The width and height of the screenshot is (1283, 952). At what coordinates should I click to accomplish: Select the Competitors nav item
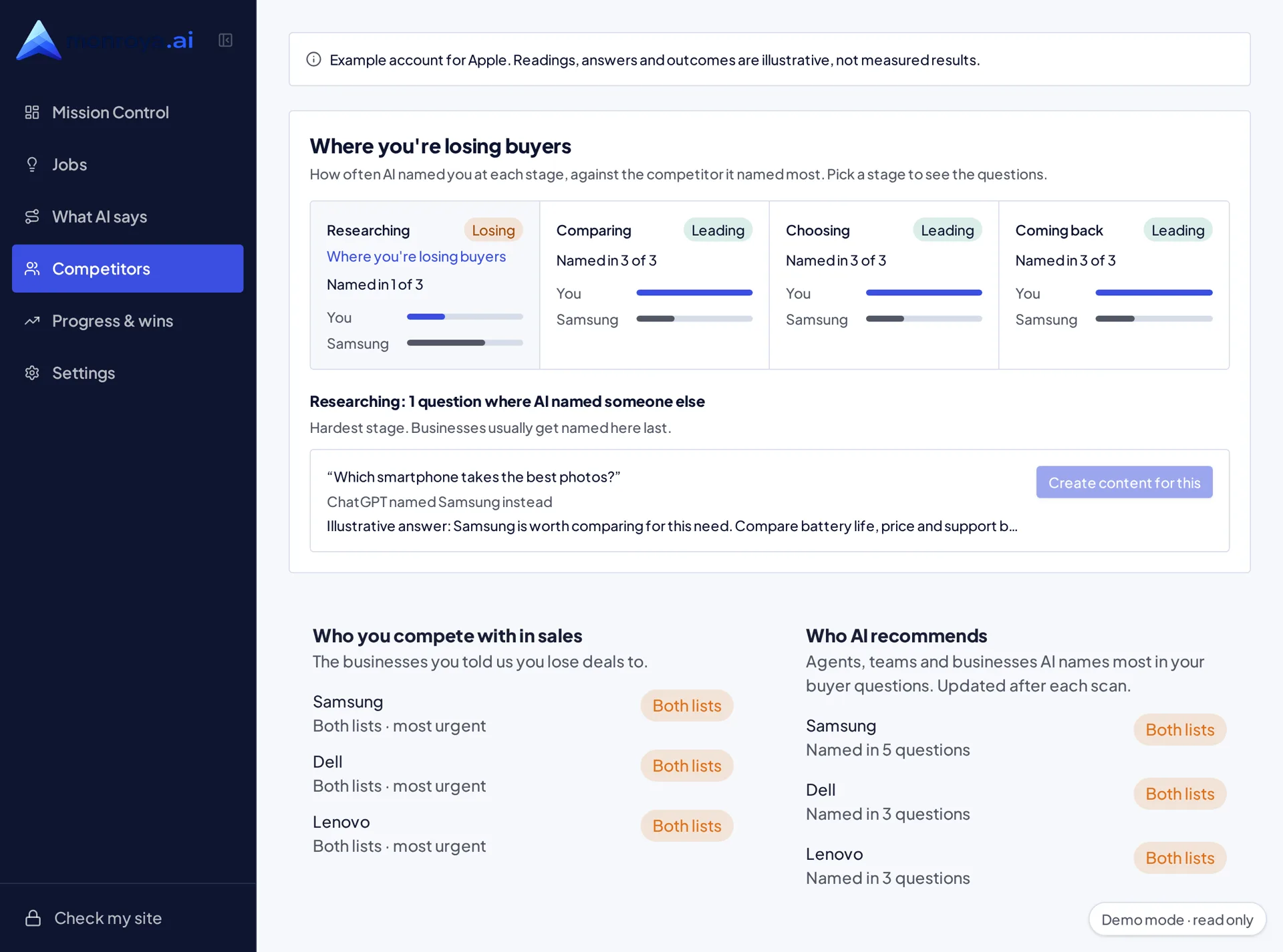click(128, 269)
